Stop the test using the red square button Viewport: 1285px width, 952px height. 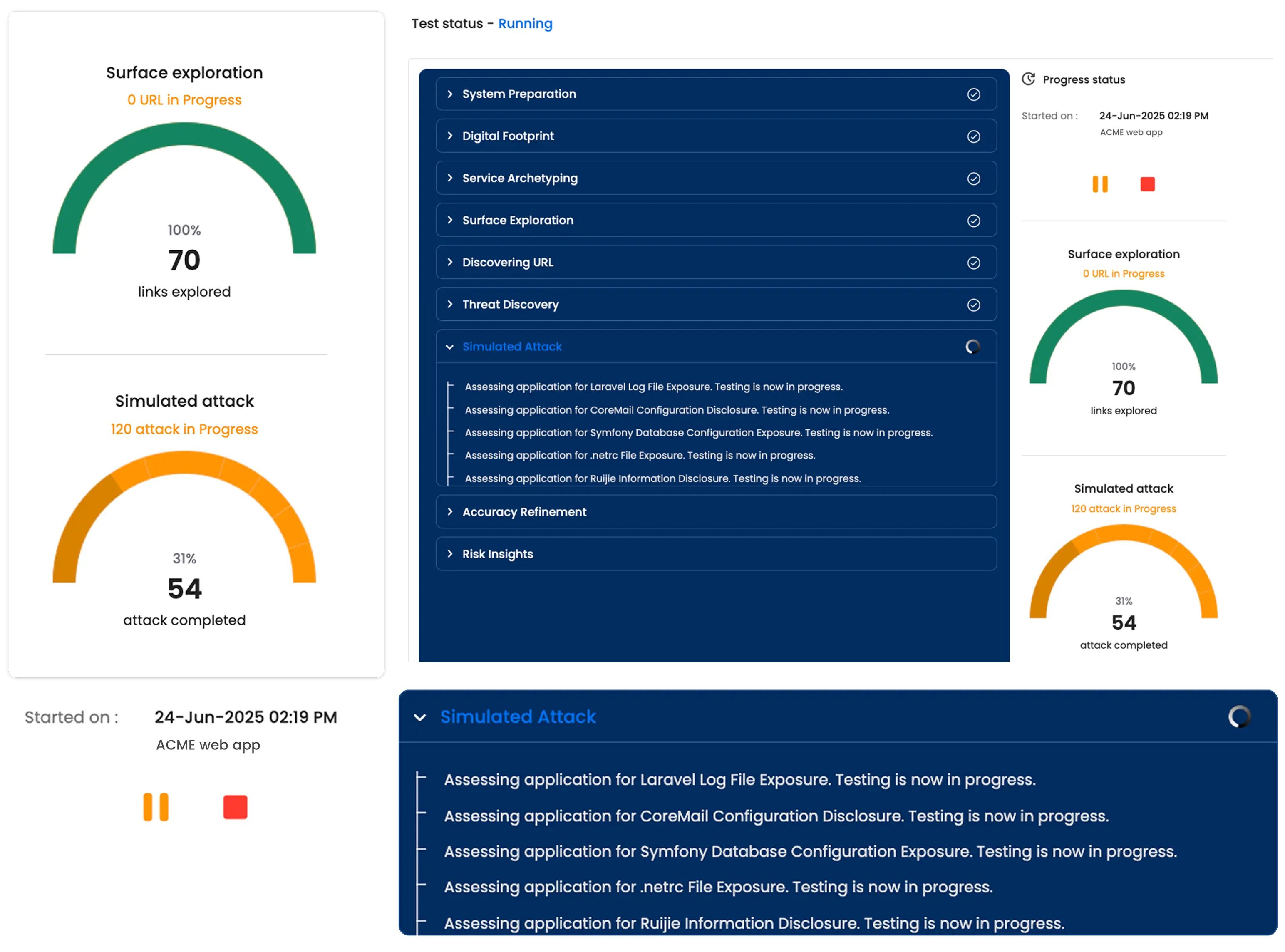(x=1147, y=184)
